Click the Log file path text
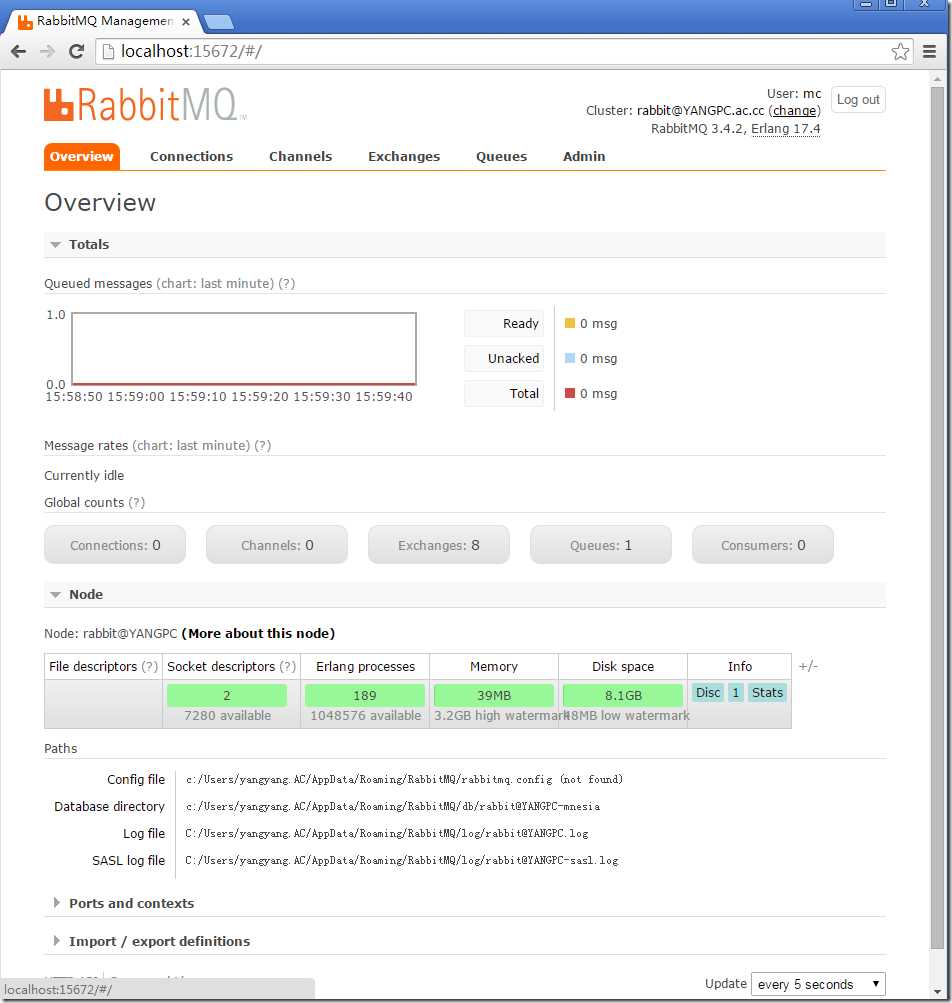 point(386,833)
